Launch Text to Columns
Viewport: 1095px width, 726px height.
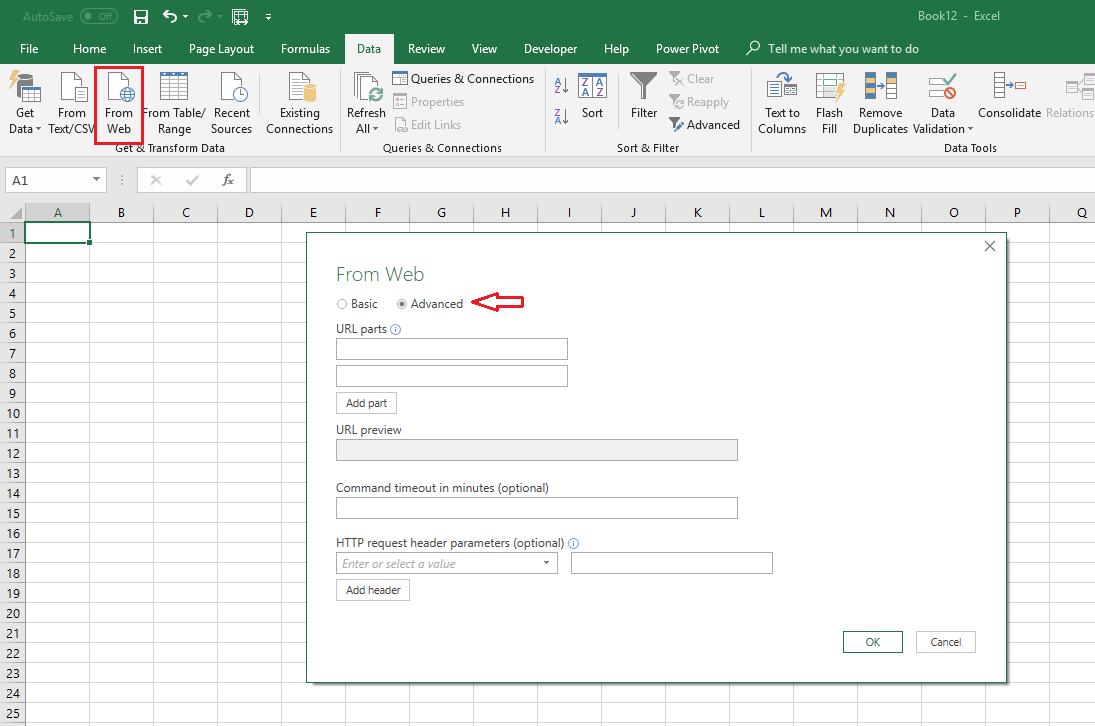tap(782, 90)
